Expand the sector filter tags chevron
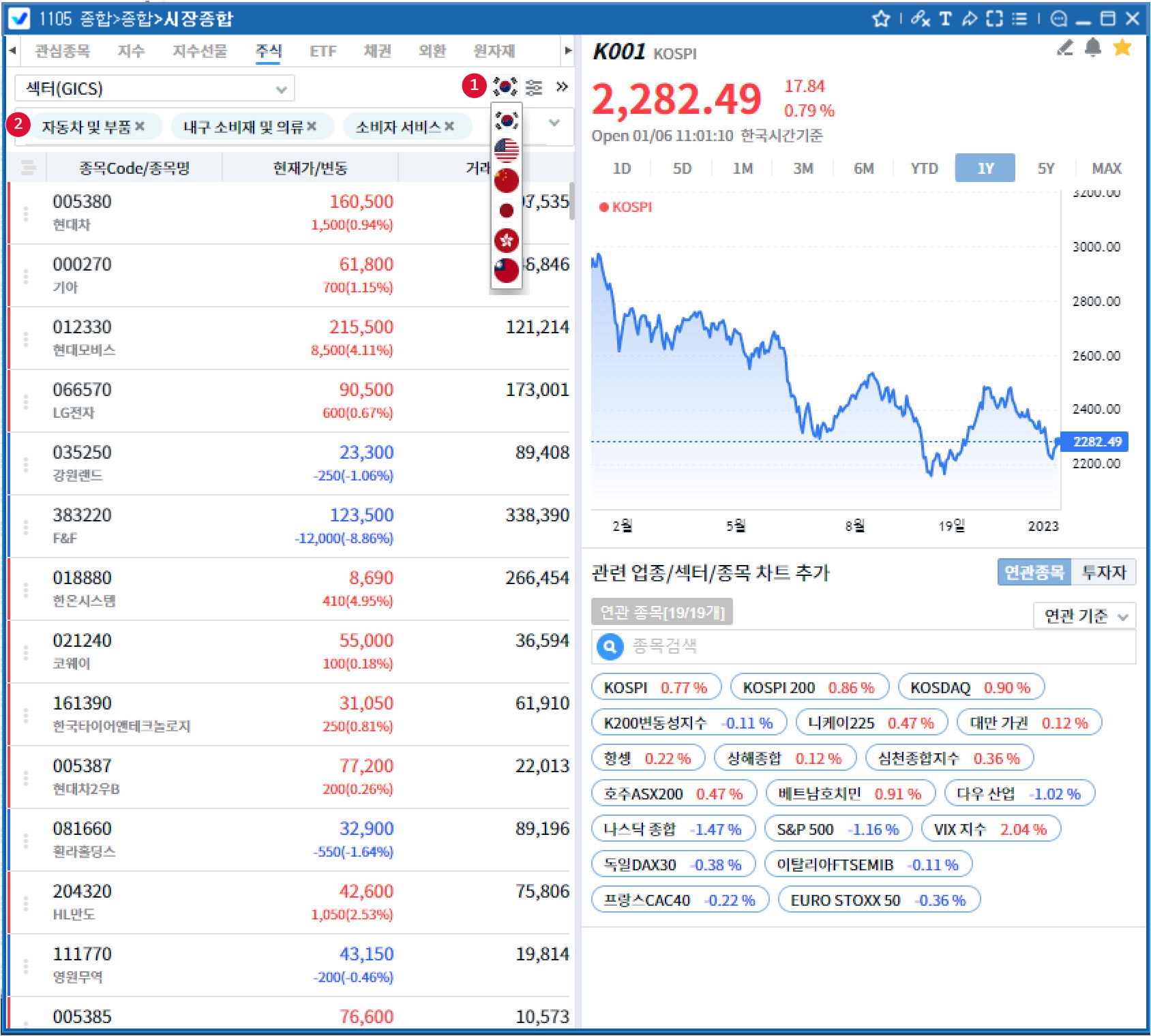The height and width of the screenshot is (1036, 1151). pos(554,123)
